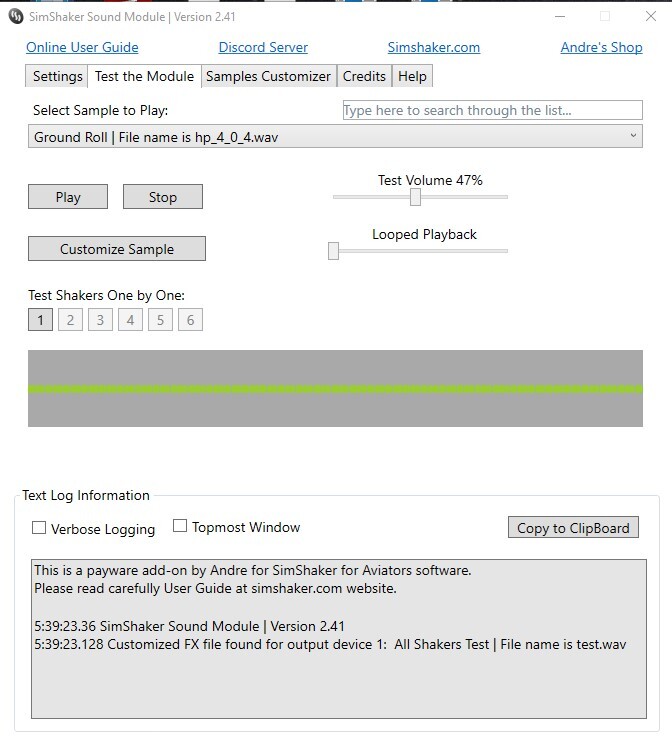Click the Customize Sample button
672x748 pixels.
point(117,249)
